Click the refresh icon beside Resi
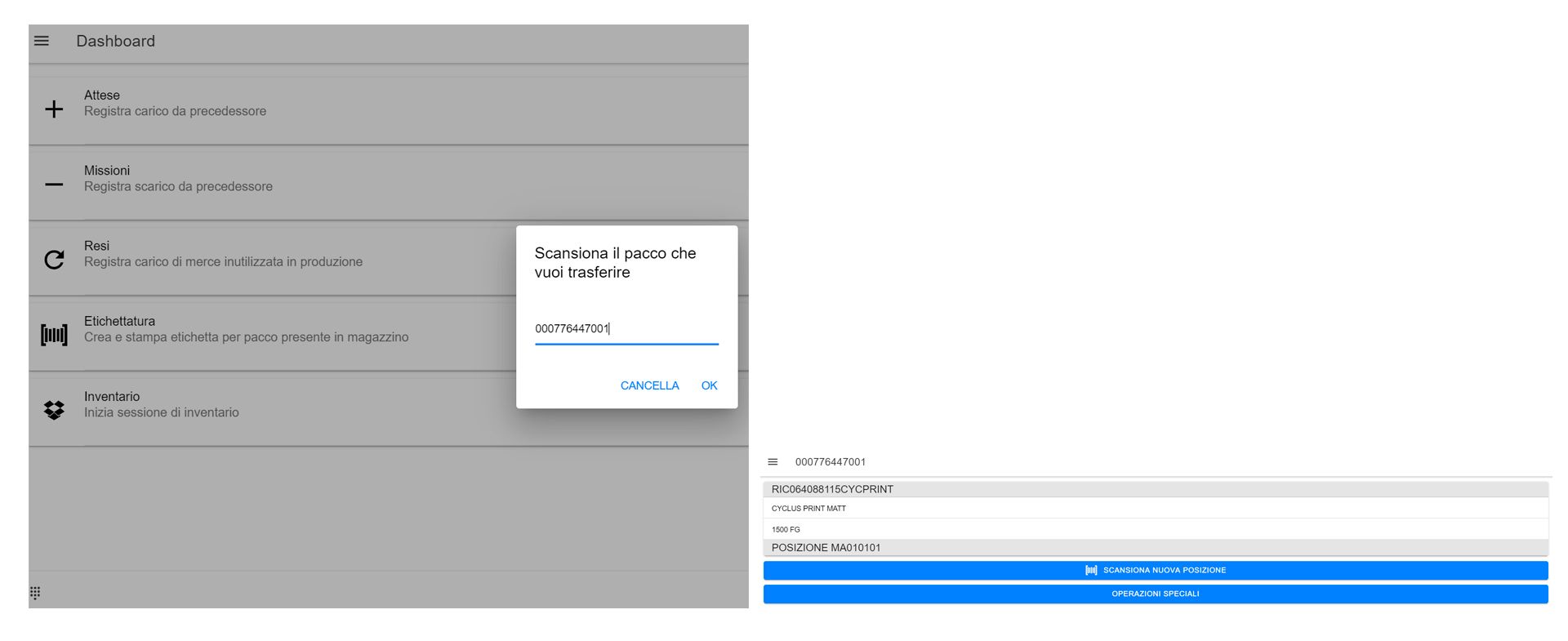The width and height of the screenshot is (1568, 641). (54, 260)
